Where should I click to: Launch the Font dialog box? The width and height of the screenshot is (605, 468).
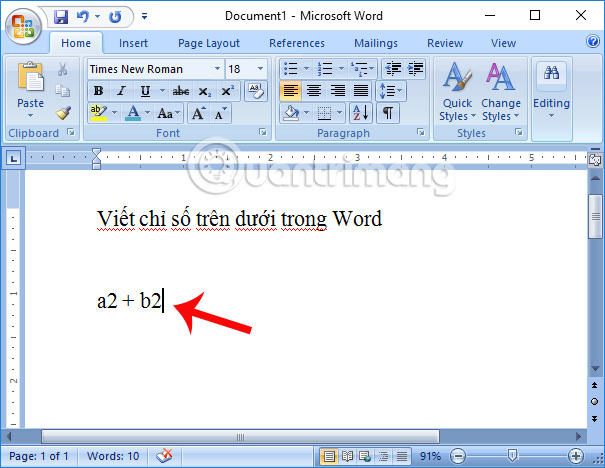pyautogui.click(x=263, y=133)
